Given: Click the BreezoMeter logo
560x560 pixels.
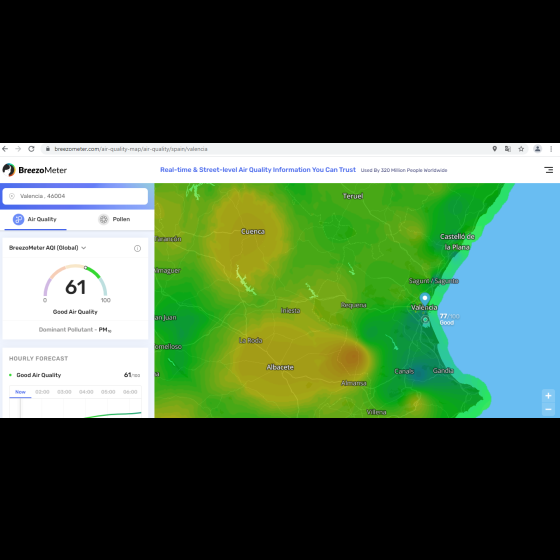Looking at the screenshot, I should [35, 170].
